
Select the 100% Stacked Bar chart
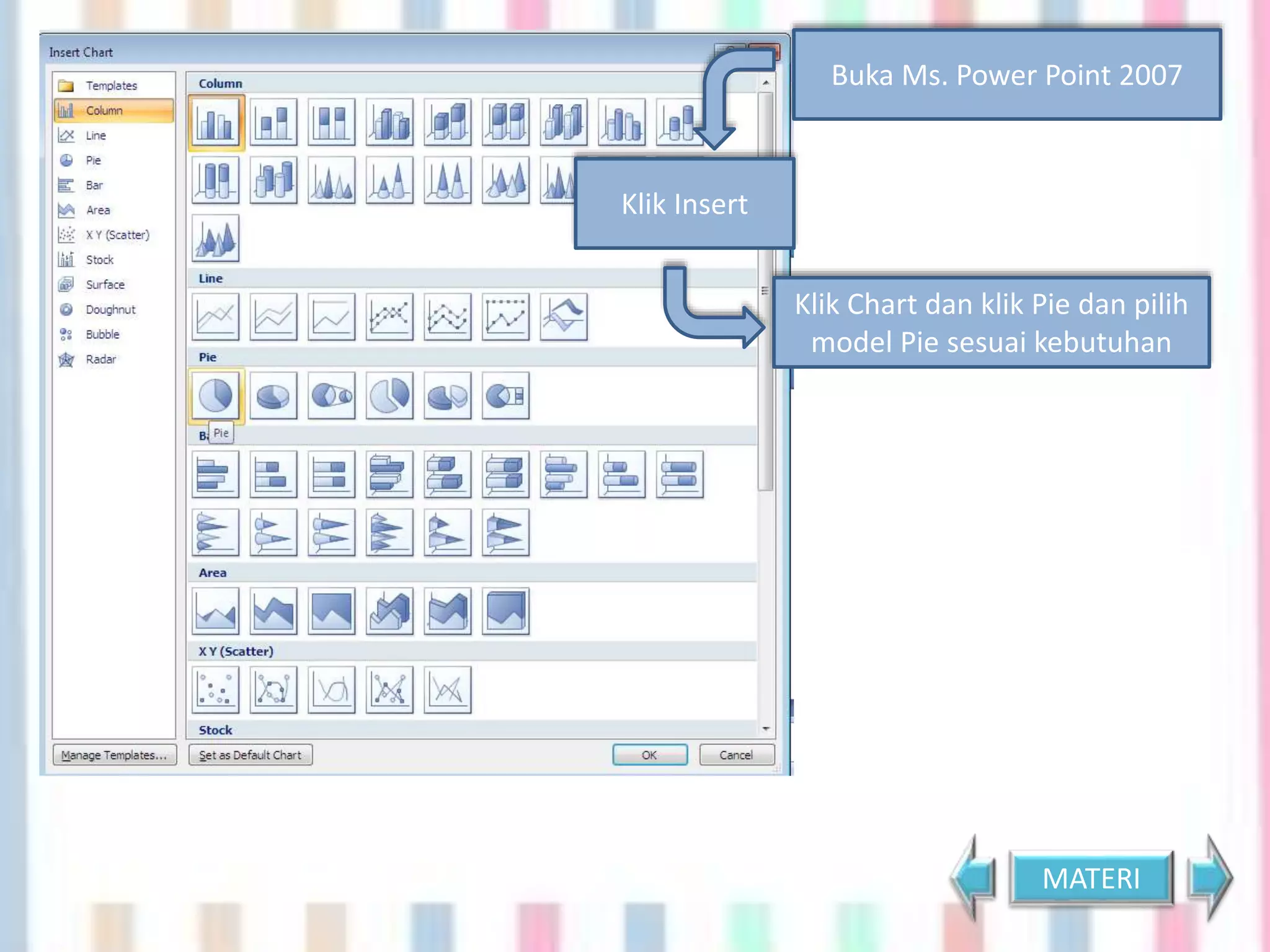332,475
